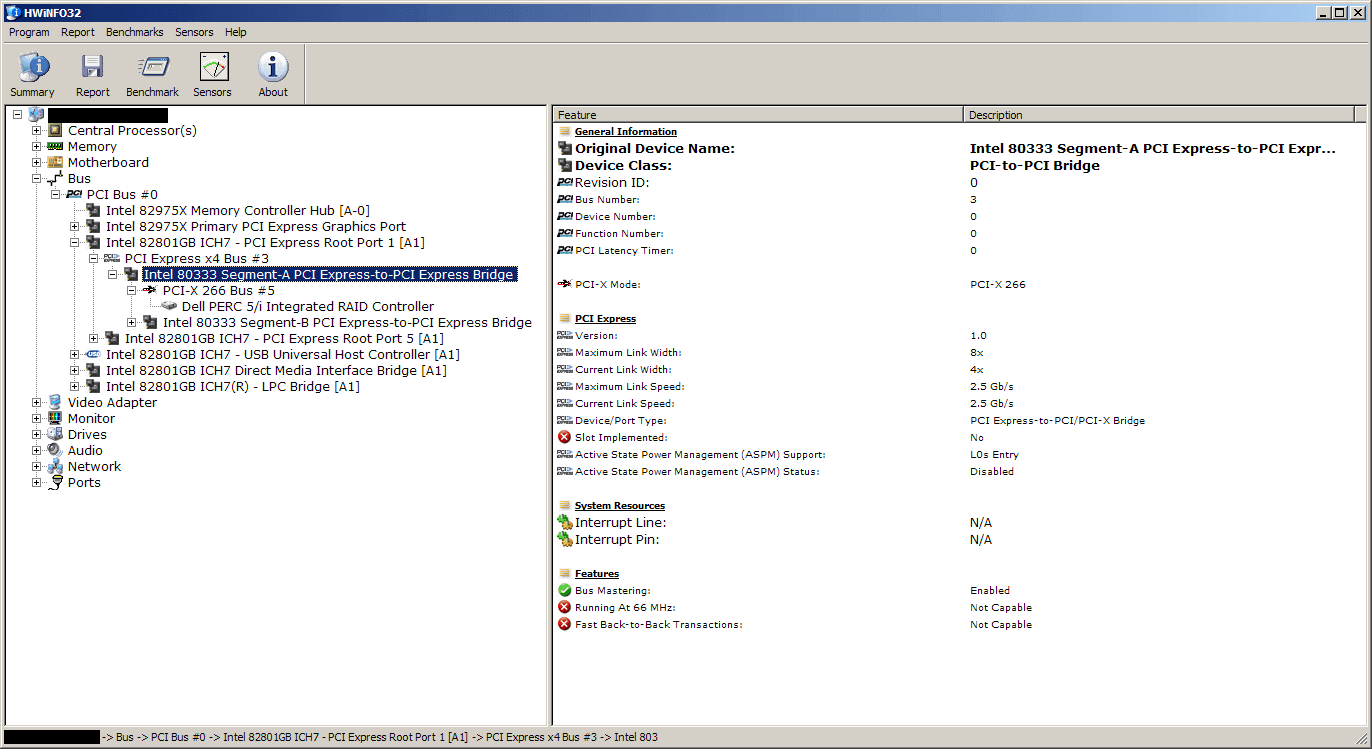This screenshot has width=1372, height=749.
Task: Click the Running At 66 MHz red icon
Action: (x=565, y=607)
